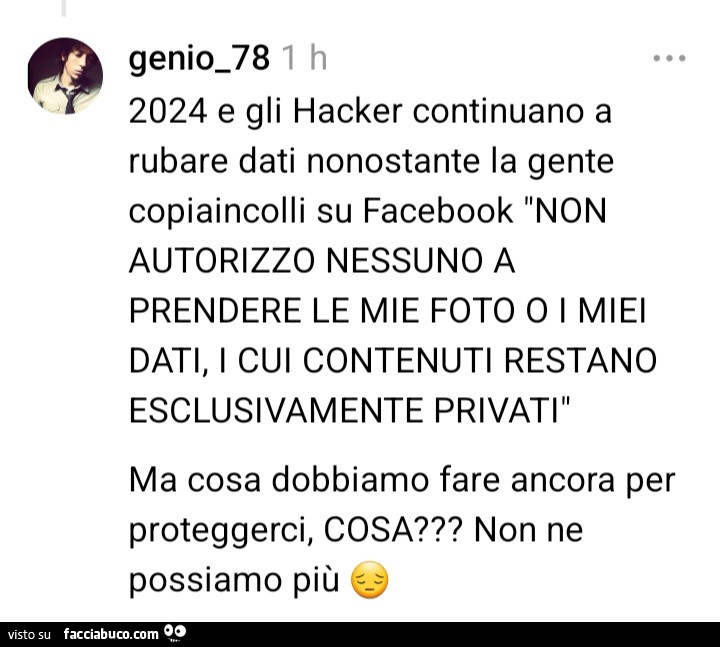Select the word "Hacker" in the post
This screenshot has height=647, width=720.
pos(348,112)
